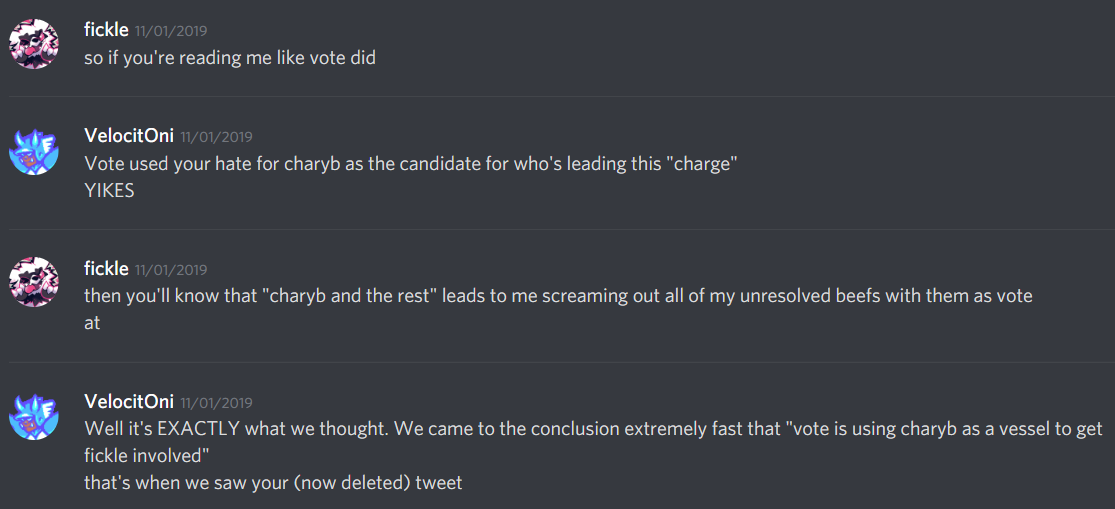
Task: Select the message "so if you're reading me like vote did"
Action: coord(230,57)
